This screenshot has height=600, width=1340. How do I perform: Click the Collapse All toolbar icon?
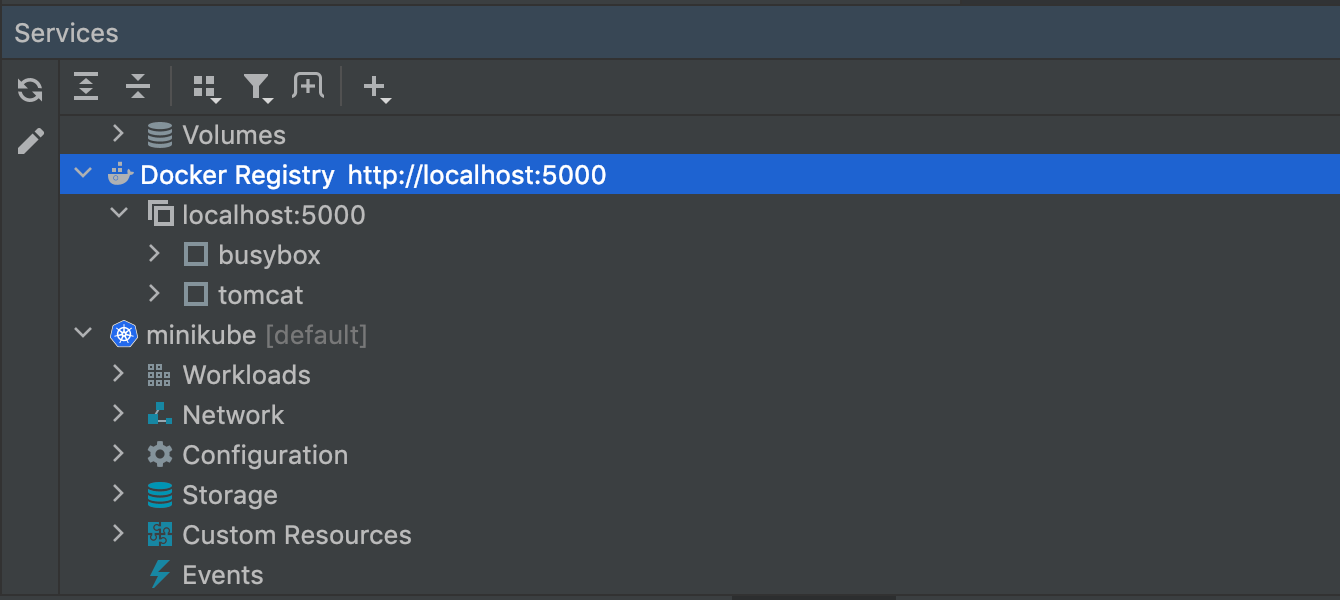137,87
